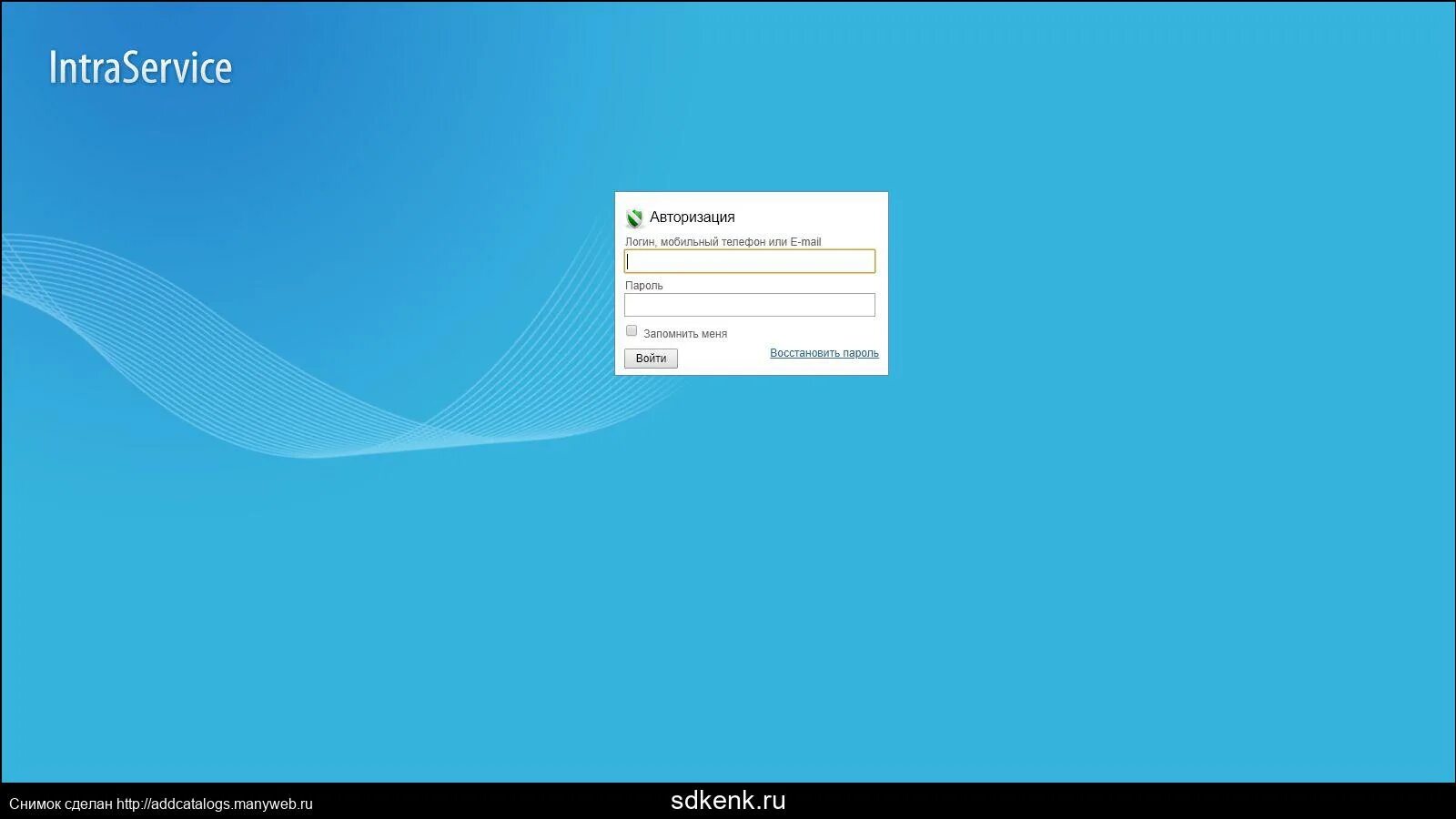Click the IntraService logo
Image resolution: width=1456 pixels, height=819 pixels.
pos(140,67)
